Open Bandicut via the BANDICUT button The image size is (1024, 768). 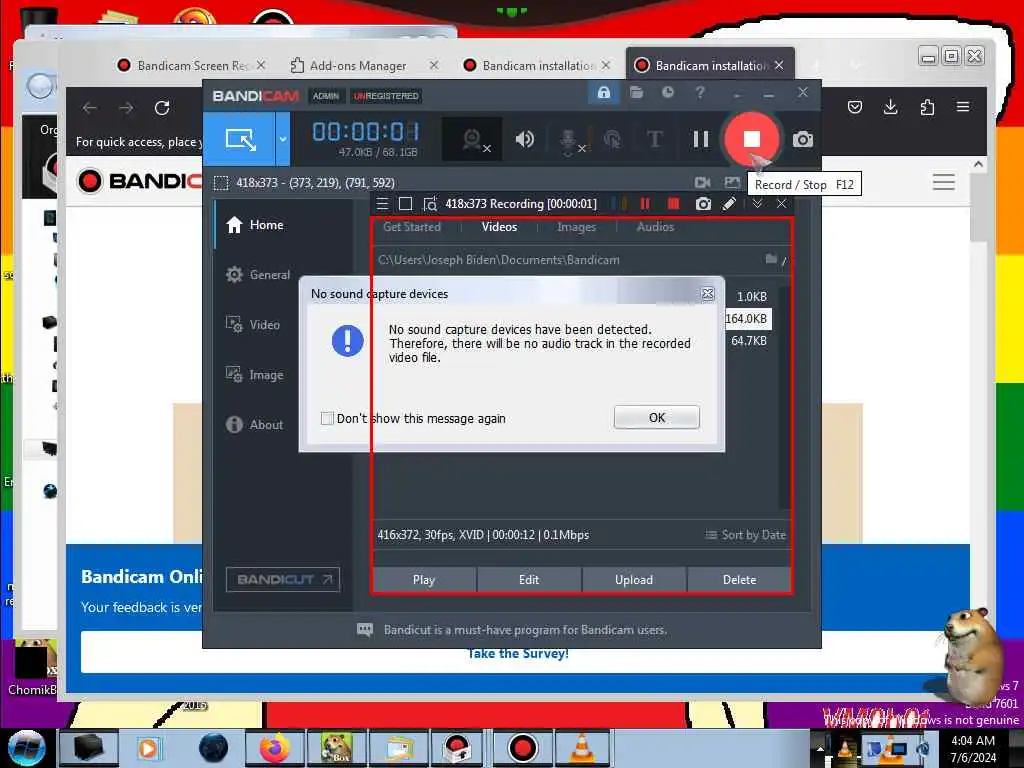[x=283, y=579]
